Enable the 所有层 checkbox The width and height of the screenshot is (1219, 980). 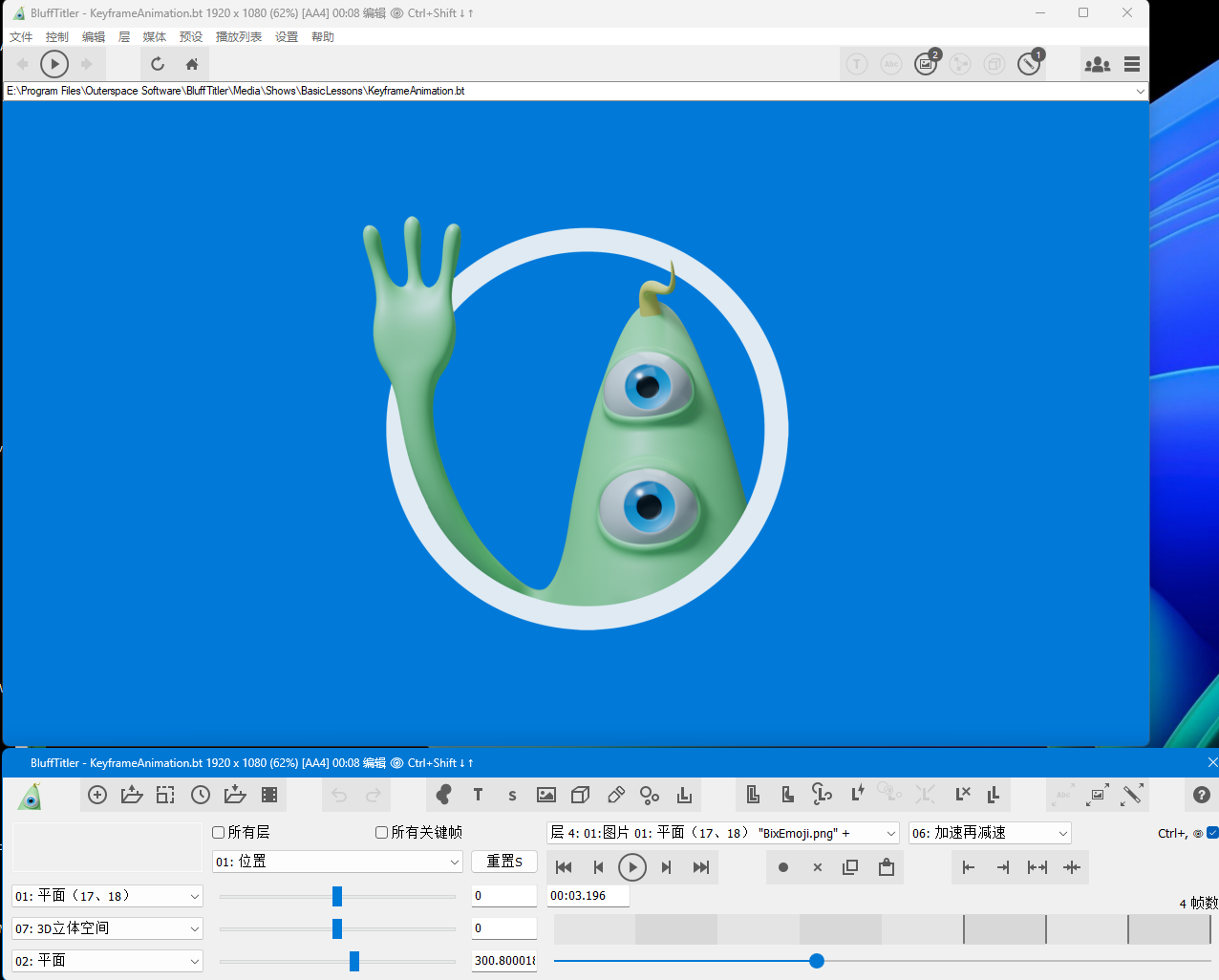coord(219,833)
